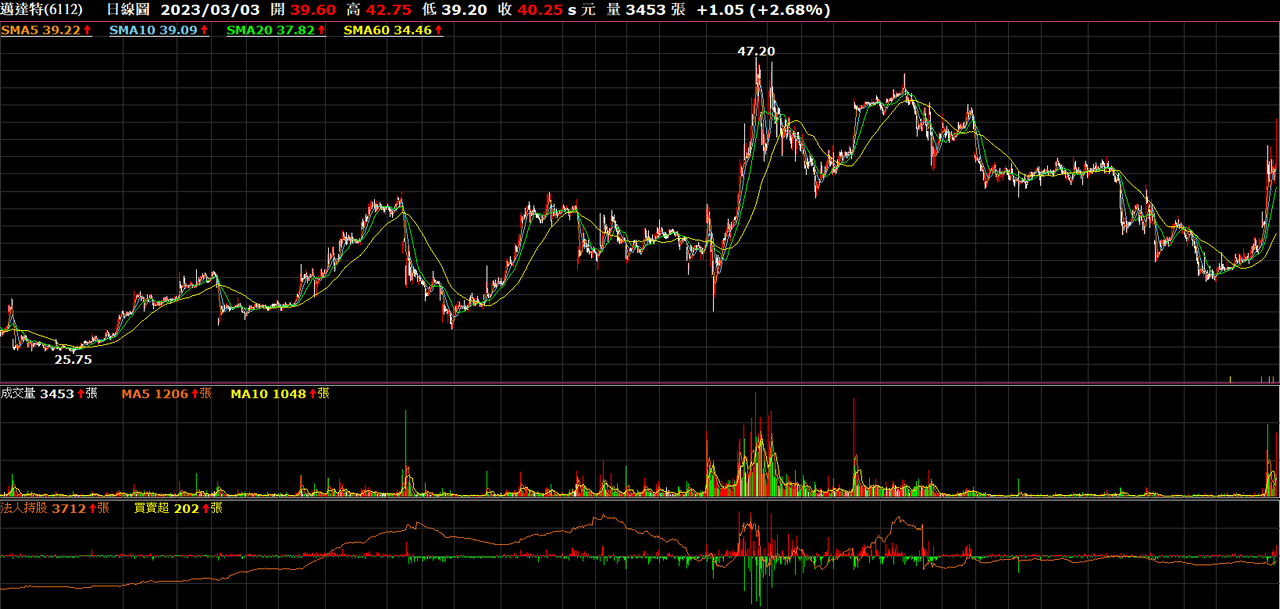This screenshot has height=609, width=1280.
Task: Select the SMA10 39.09 indicator label
Action: point(159,31)
